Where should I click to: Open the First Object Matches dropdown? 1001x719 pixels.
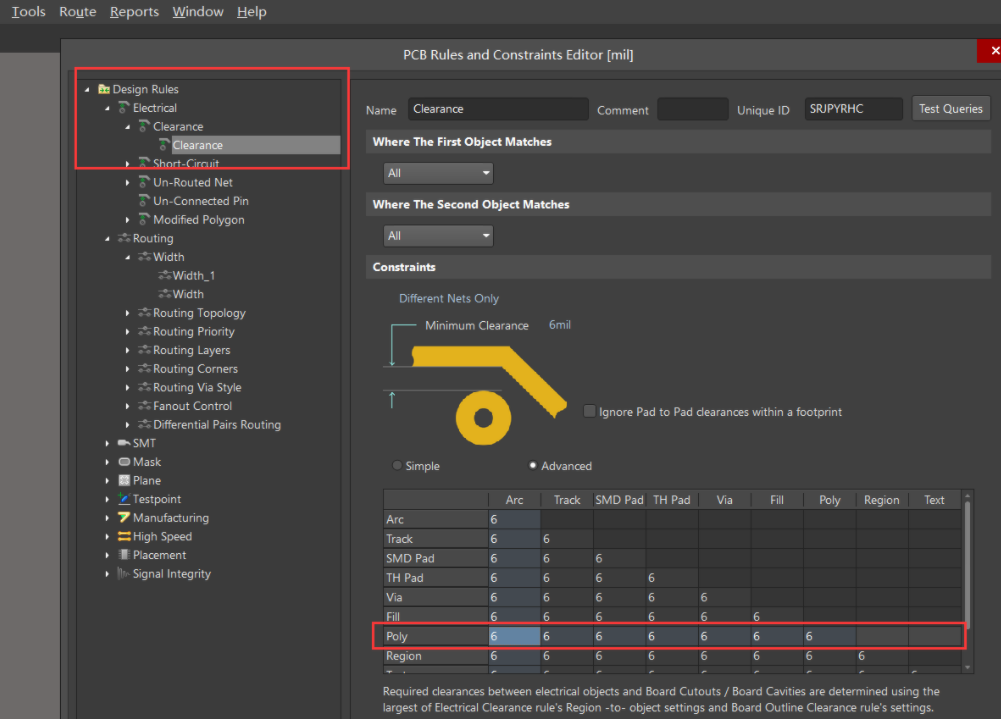pyautogui.click(x=438, y=173)
